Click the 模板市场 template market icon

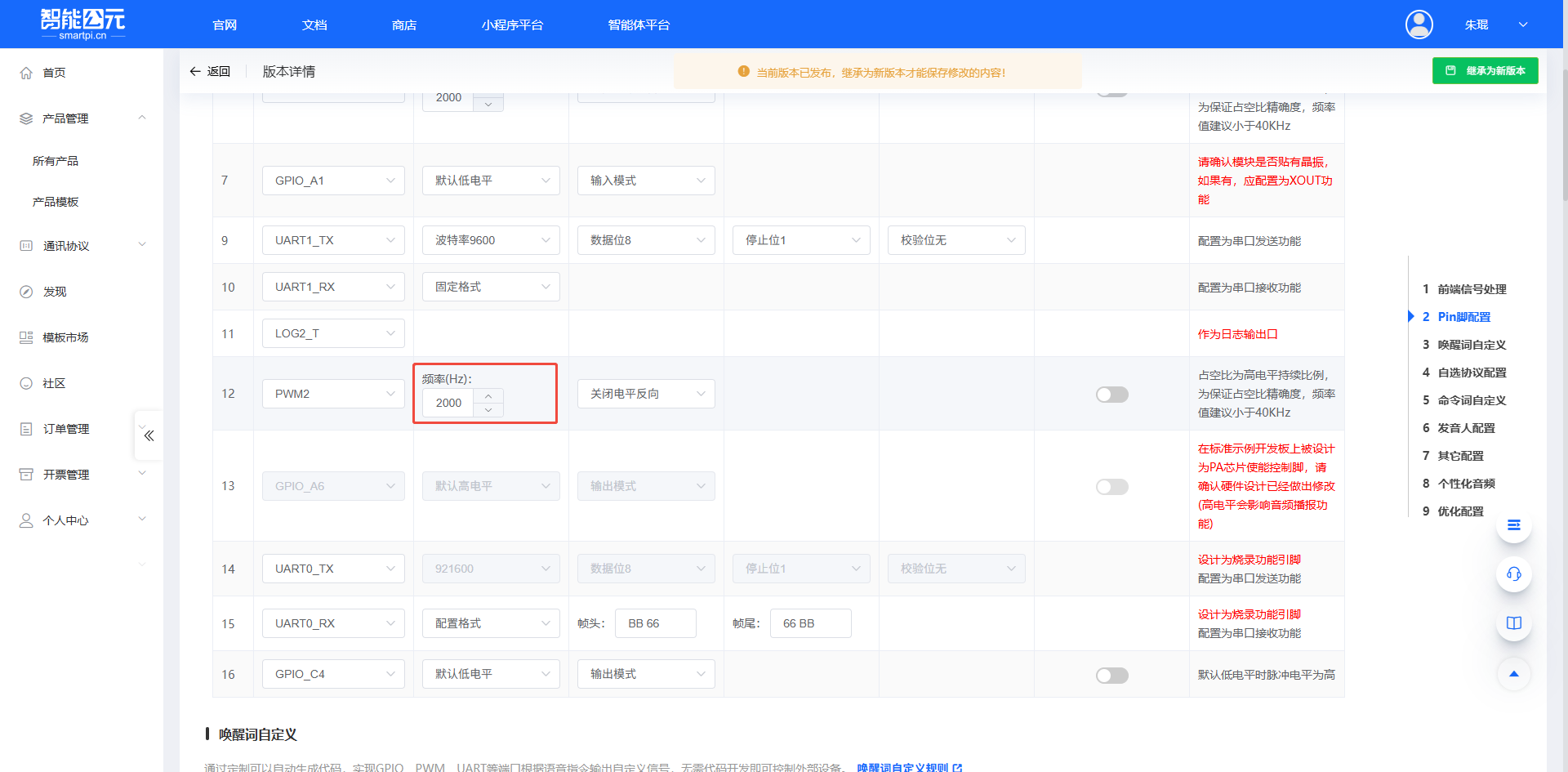(25, 337)
